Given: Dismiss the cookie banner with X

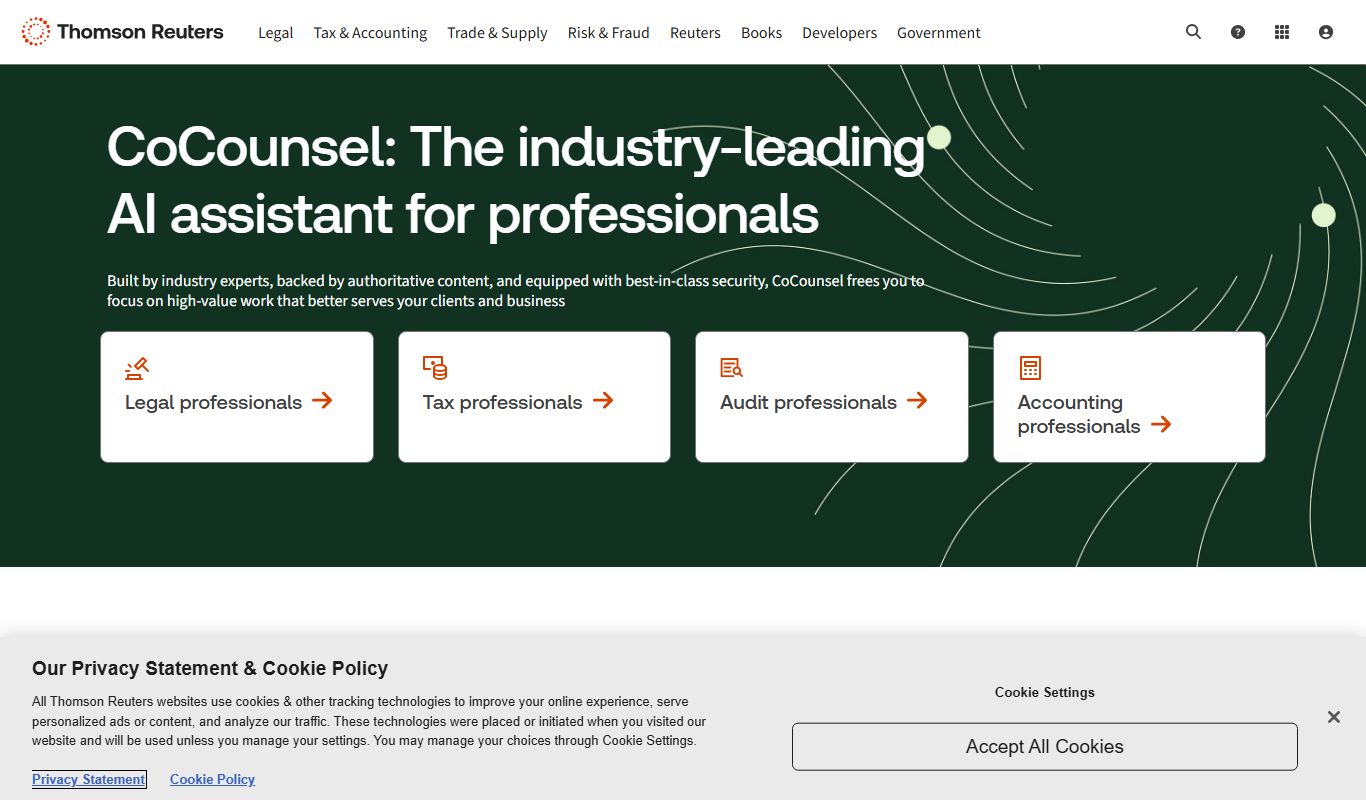Looking at the screenshot, I should (x=1333, y=717).
